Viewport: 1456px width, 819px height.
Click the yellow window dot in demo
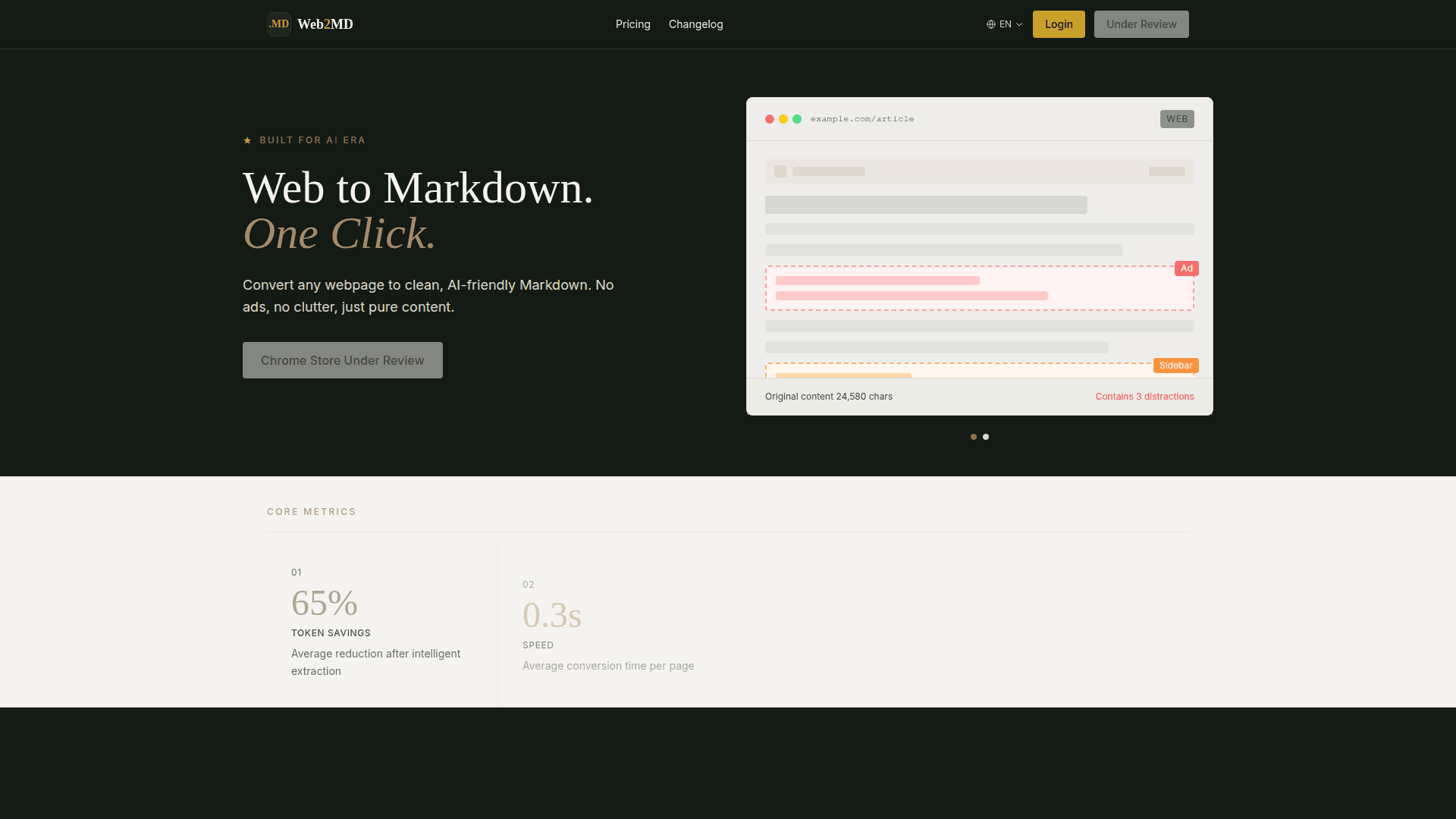click(783, 119)
